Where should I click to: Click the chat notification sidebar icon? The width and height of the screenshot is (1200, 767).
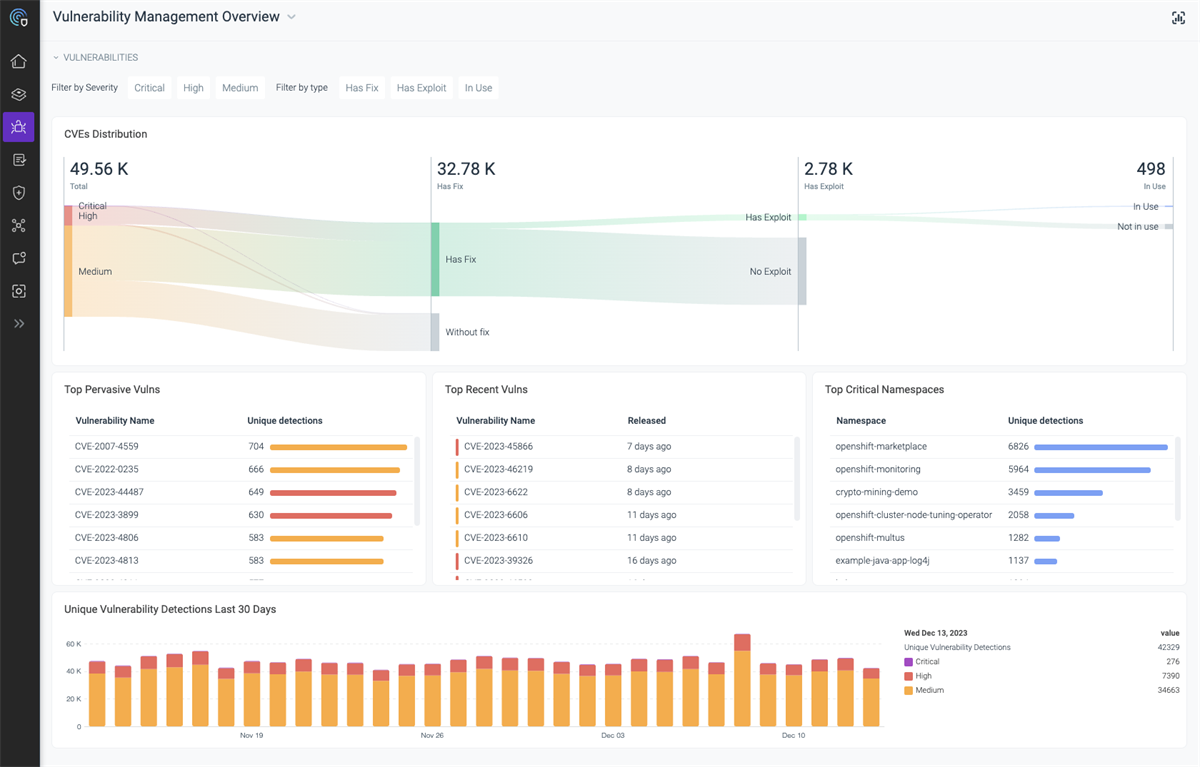pos(18,258)
